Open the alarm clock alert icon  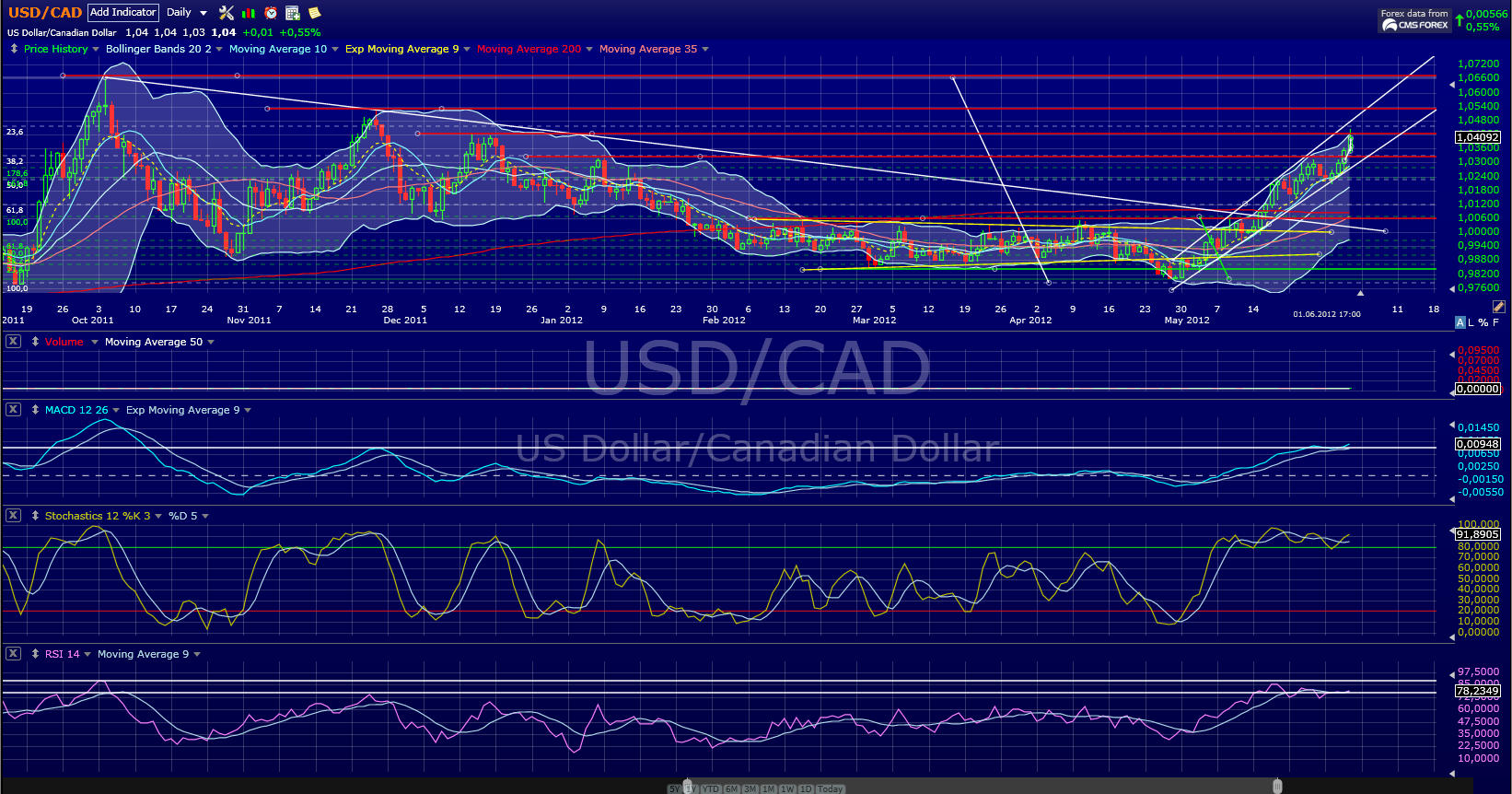(271, 13)
